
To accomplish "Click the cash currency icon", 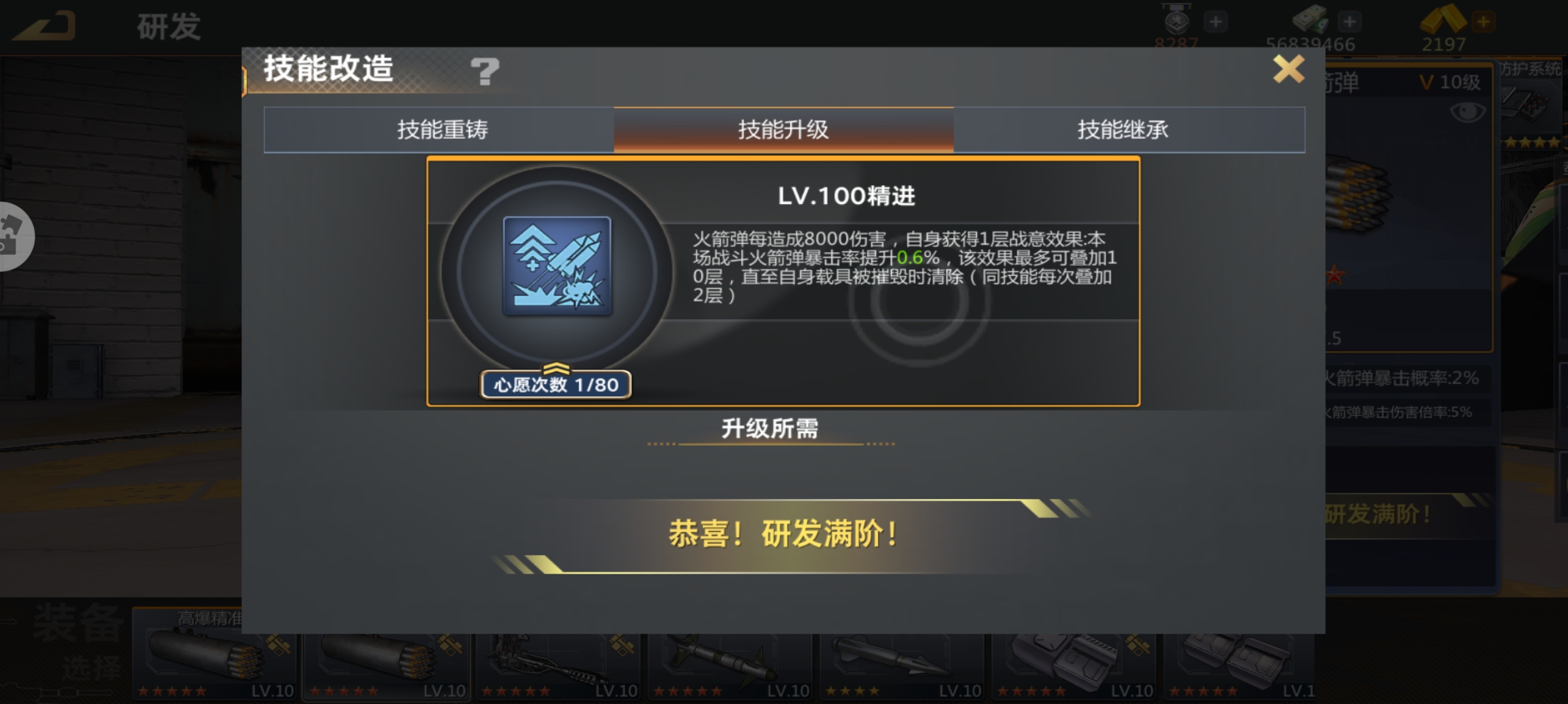I will coord(1310,18).
